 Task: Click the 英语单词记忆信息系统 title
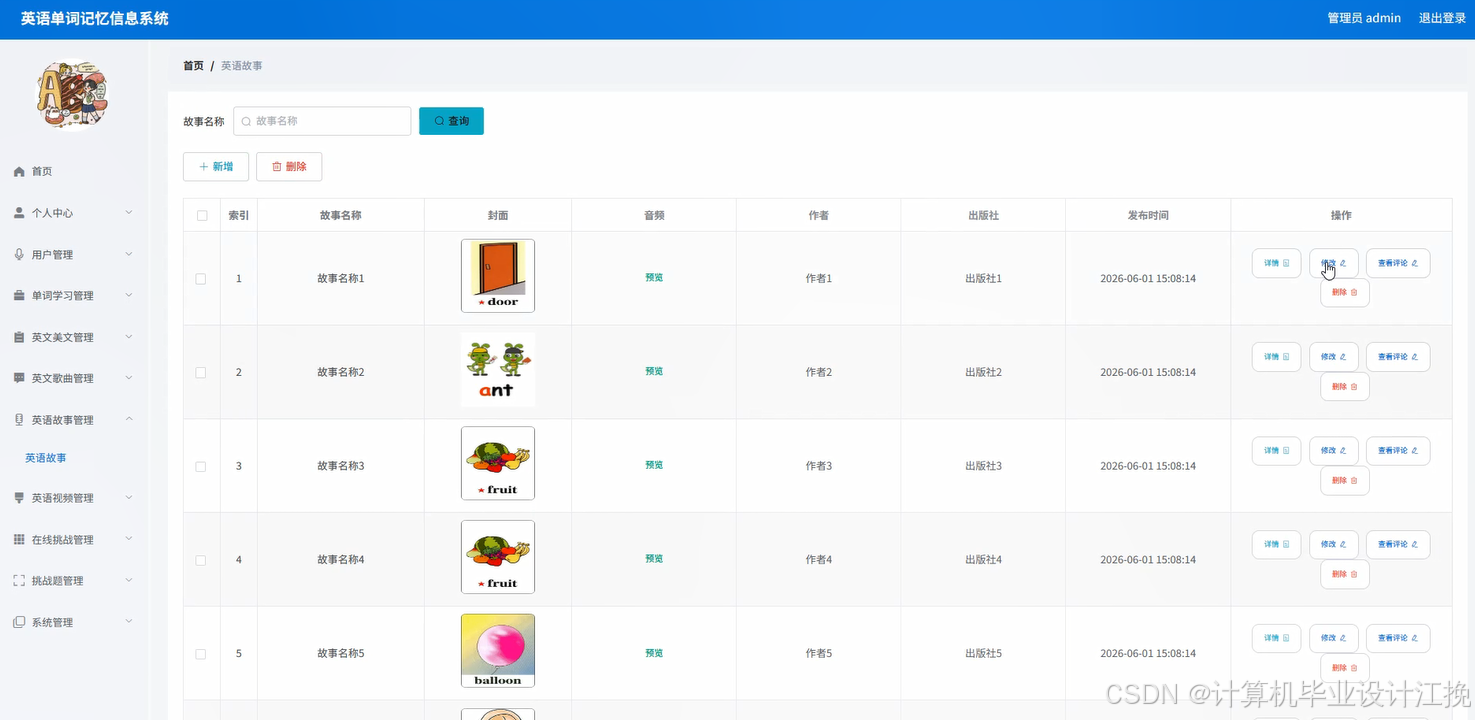[x=95, y=18]
